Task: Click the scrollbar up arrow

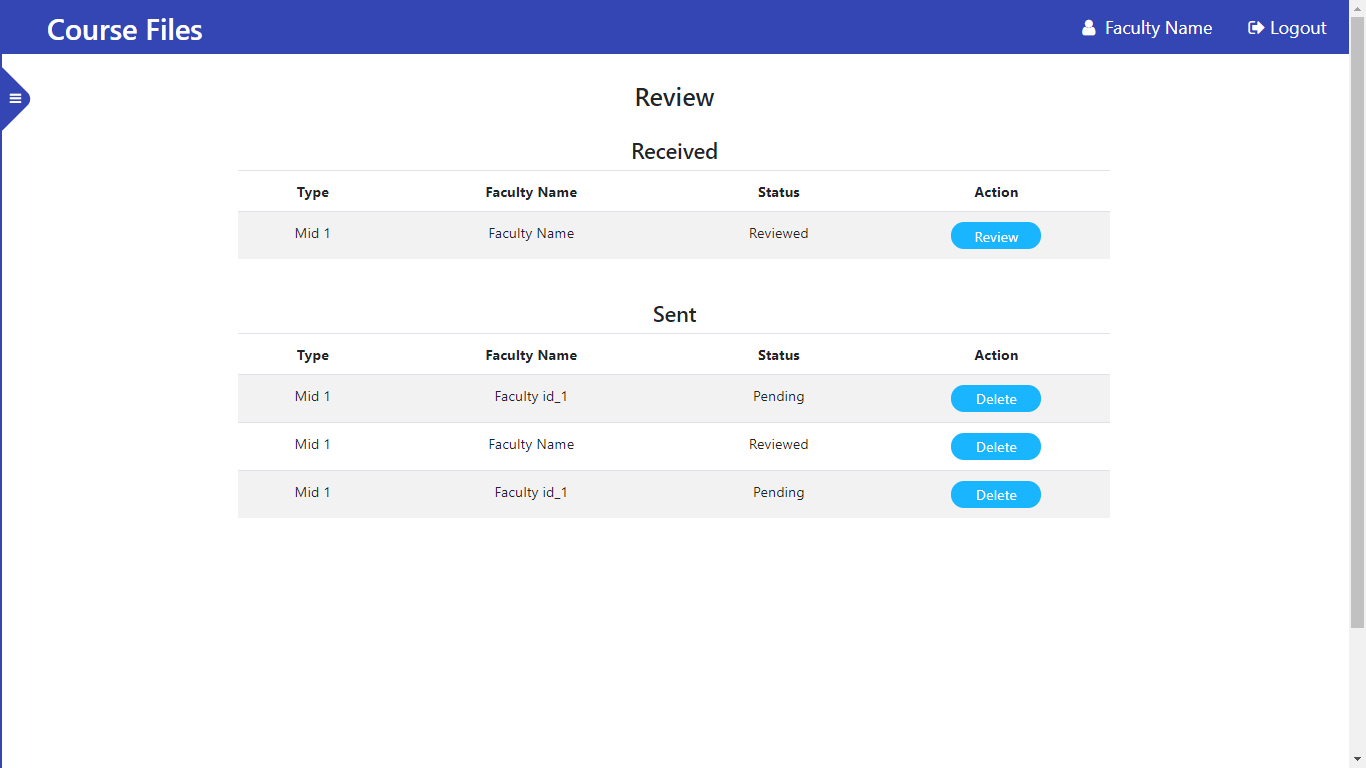Action: tap(1357, 8)
